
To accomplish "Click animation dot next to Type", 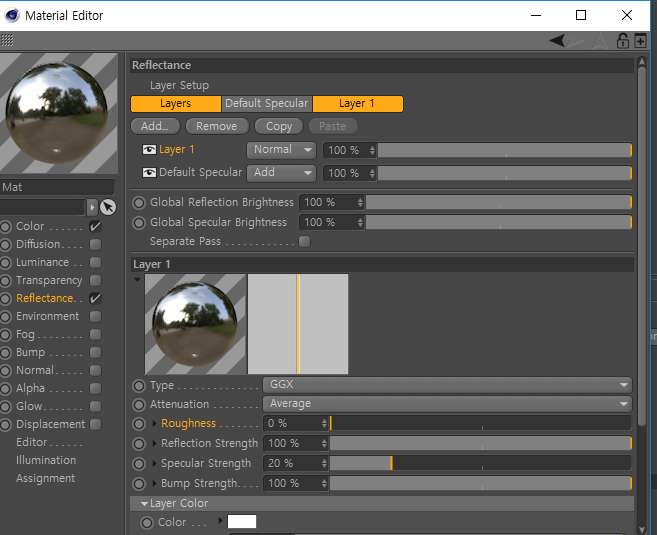I will coord(139,386).
